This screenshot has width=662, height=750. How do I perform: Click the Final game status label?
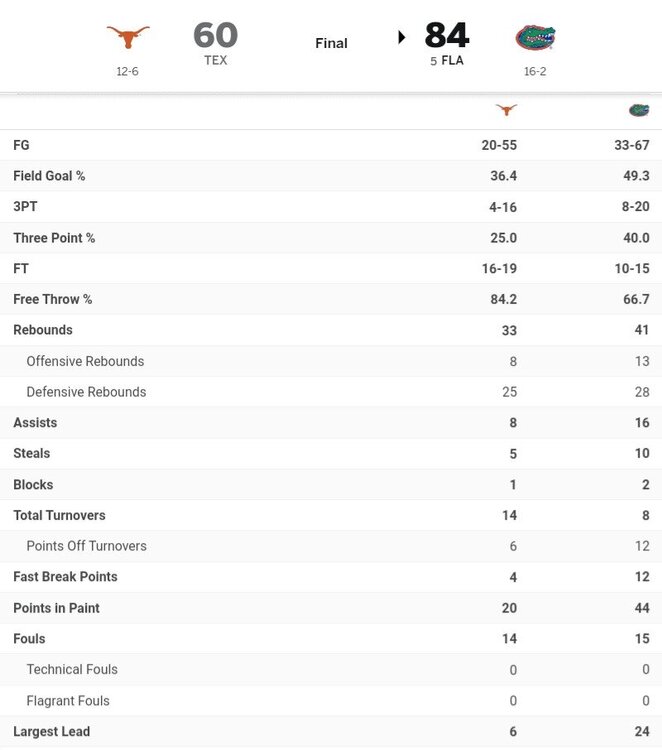tap(331, 43)
